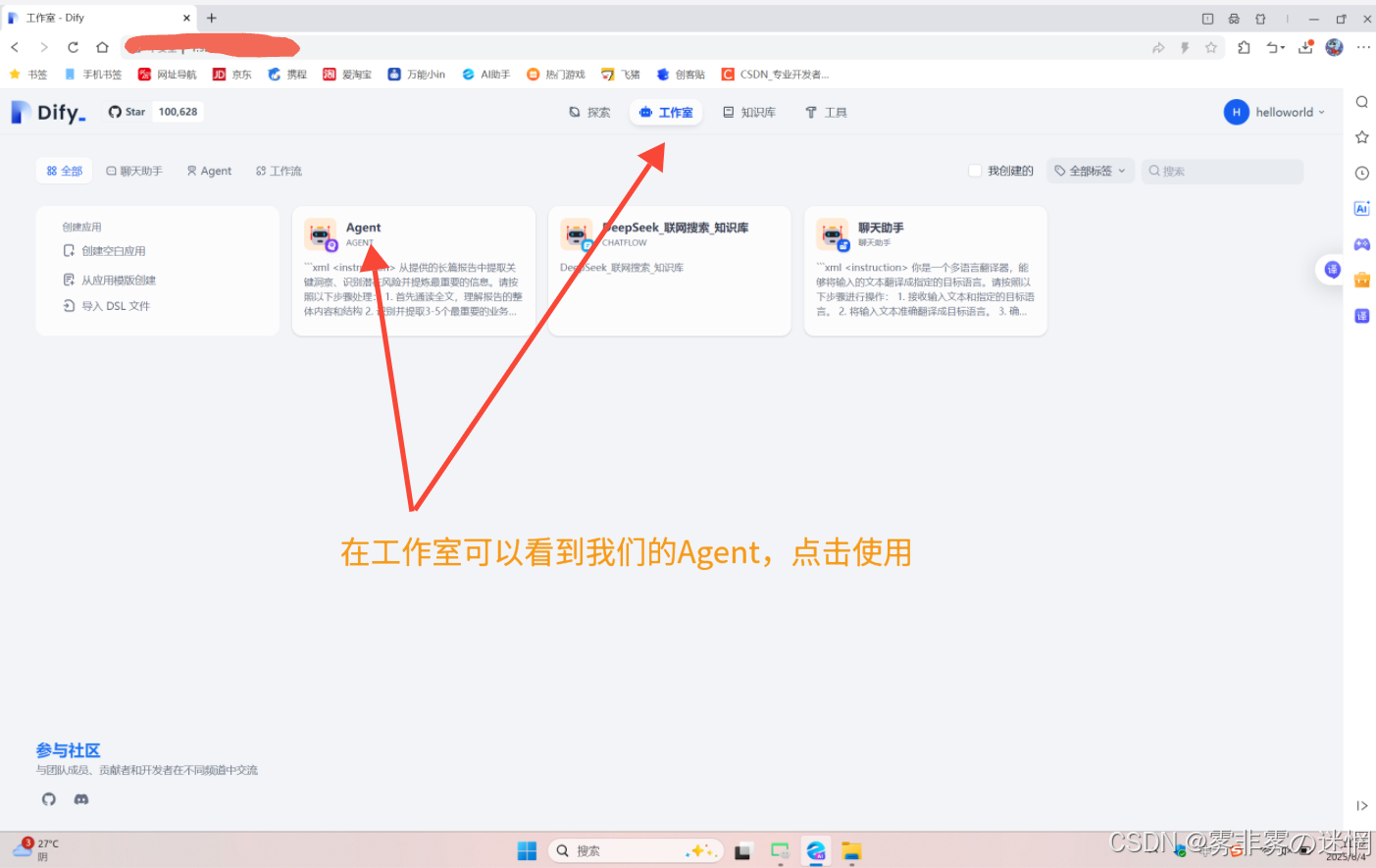Viewport: 1376px width, 868px height.
Task: Open the 全部标签 dropdown
Action: (x=1091, y=171)
